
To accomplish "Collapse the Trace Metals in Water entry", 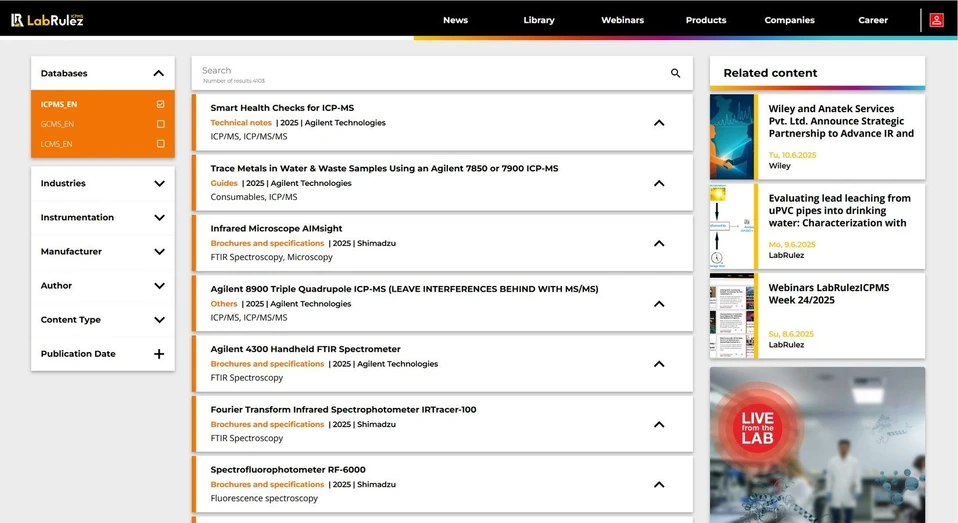I will point(659,183).
